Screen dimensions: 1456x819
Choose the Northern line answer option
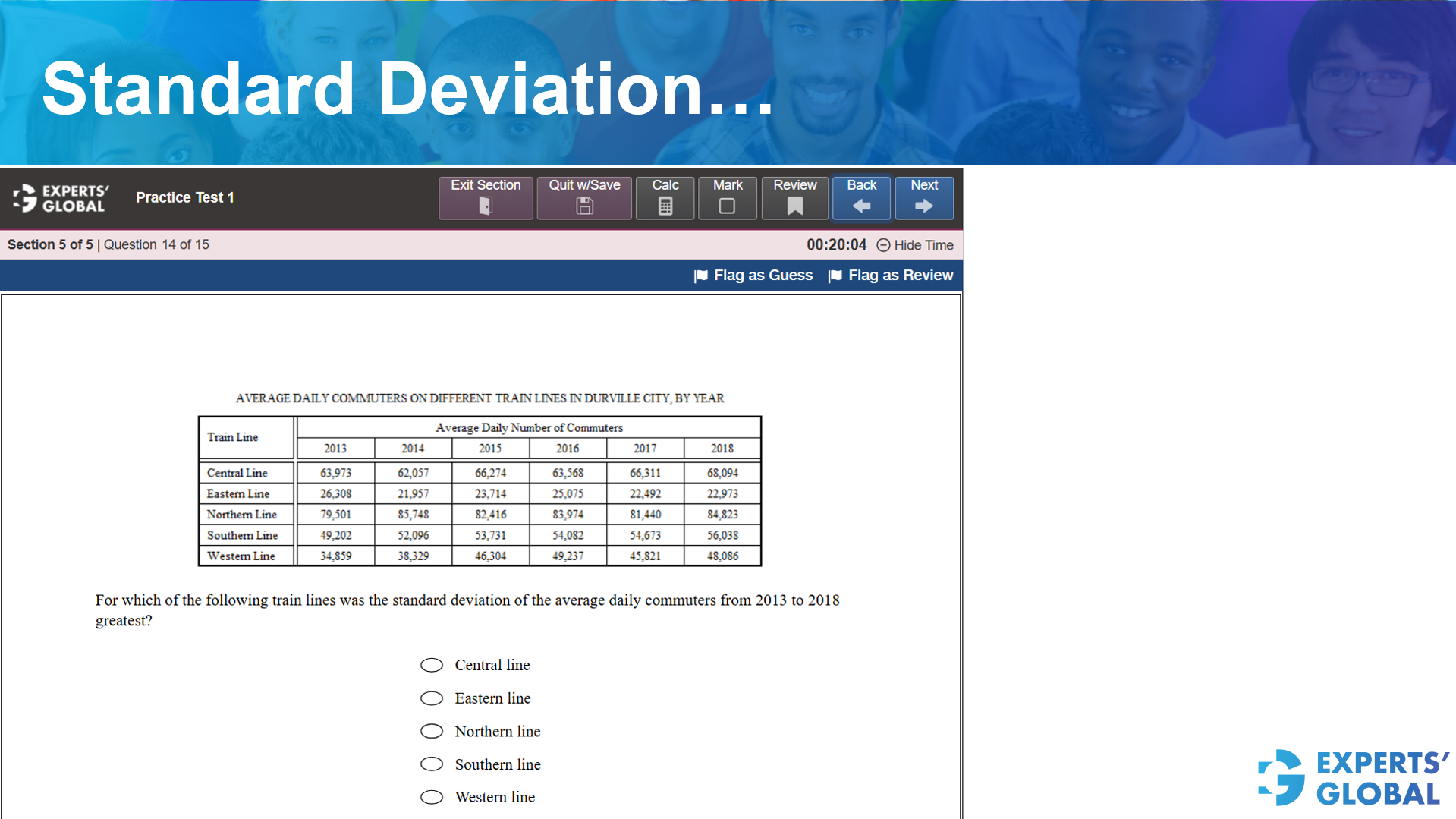coord(431,731)
